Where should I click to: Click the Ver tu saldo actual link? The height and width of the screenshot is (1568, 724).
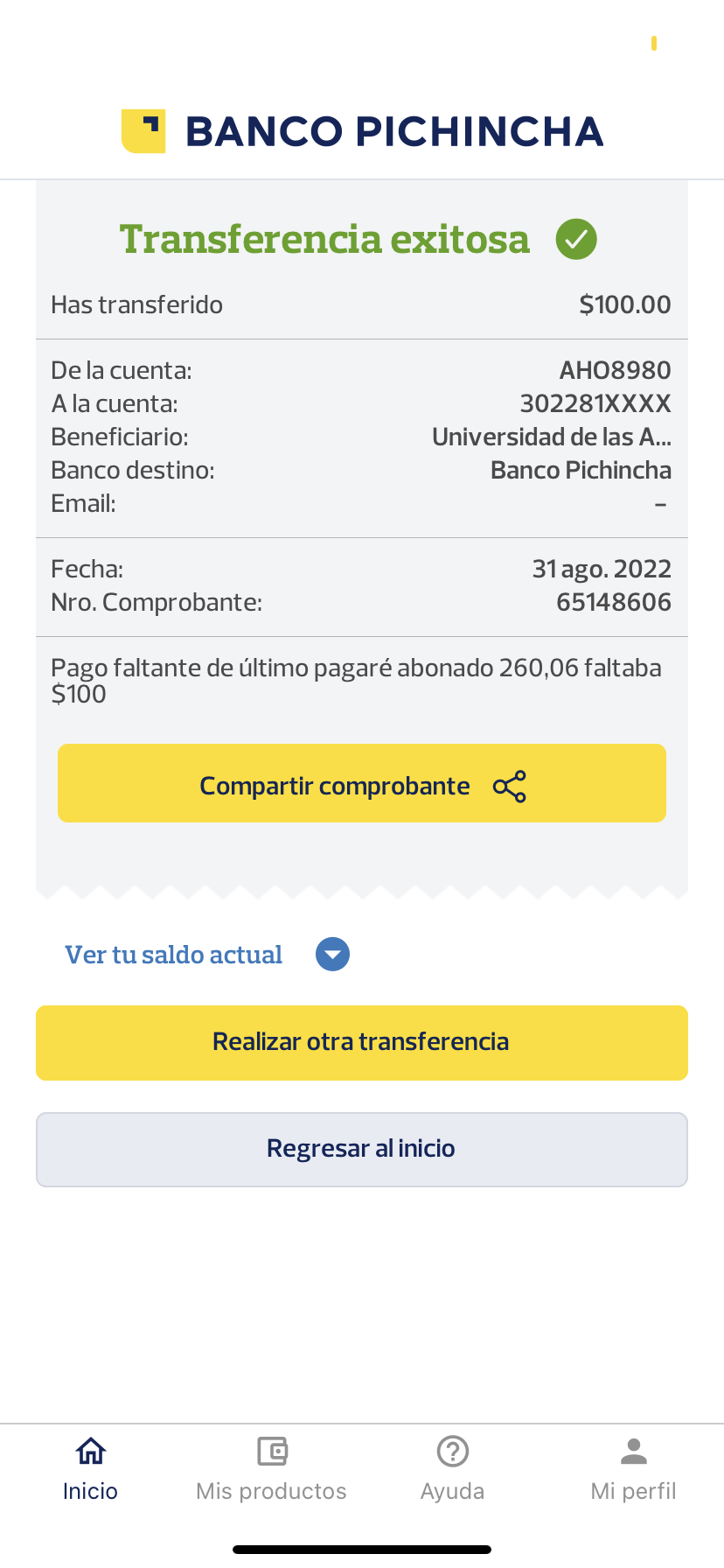(x=174, y=955)
